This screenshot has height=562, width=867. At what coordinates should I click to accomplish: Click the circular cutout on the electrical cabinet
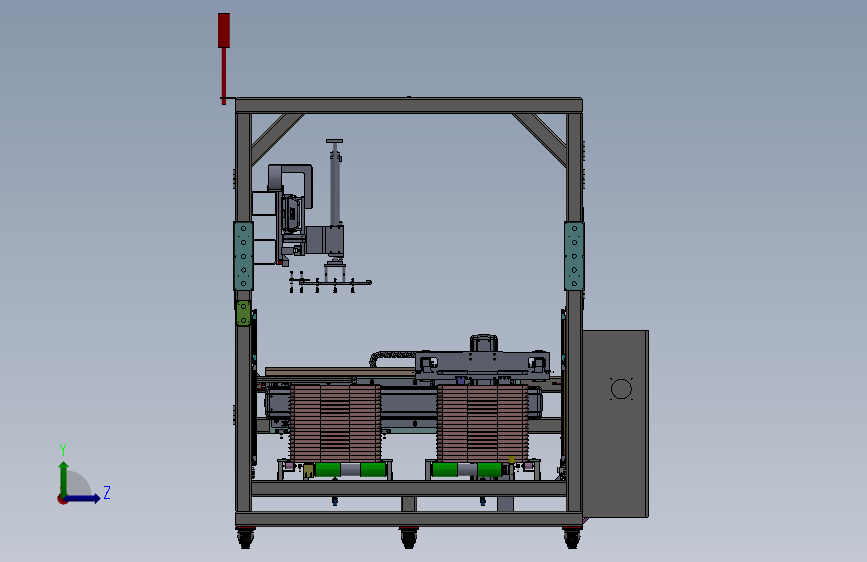(621, 389)
